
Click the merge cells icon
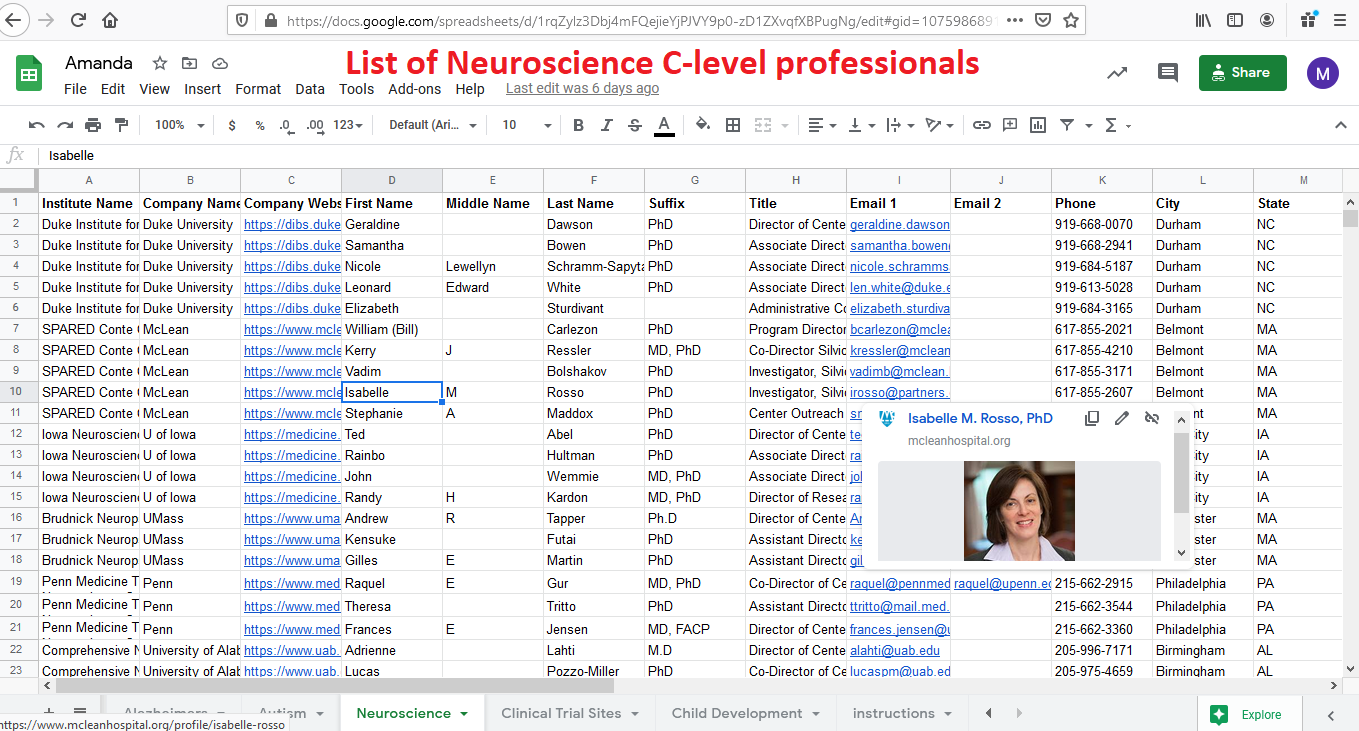click(x=763, y=125)
